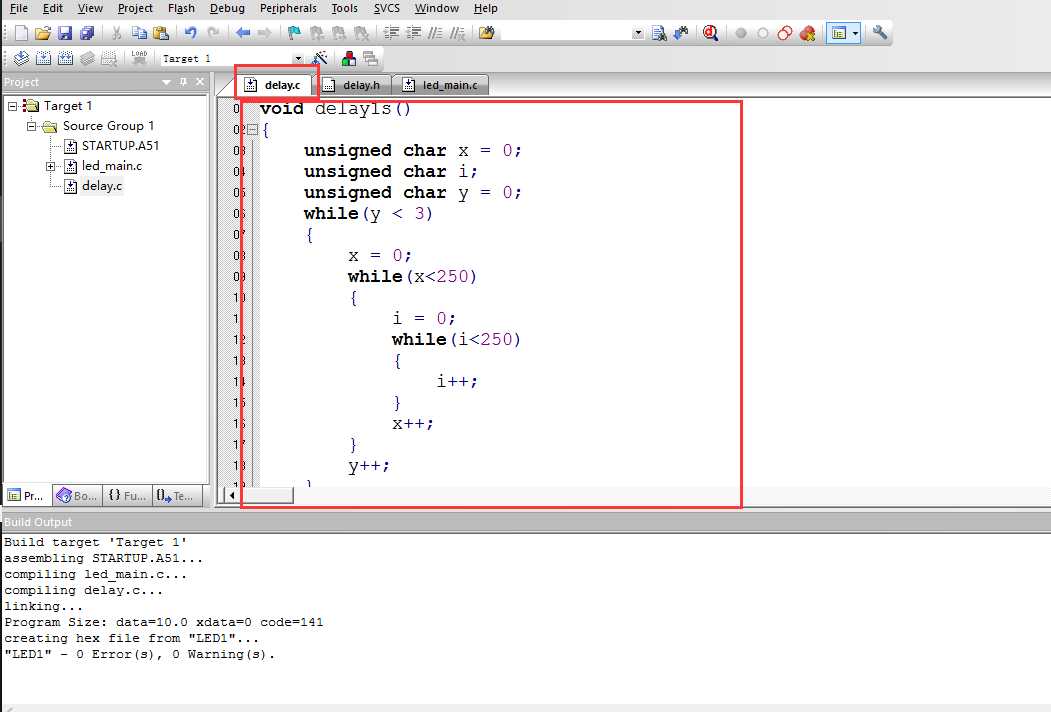The width and height of the screenshot is (1051, 712).
Task: Collapse the delay1s function code fold
Action: [253, 130]
